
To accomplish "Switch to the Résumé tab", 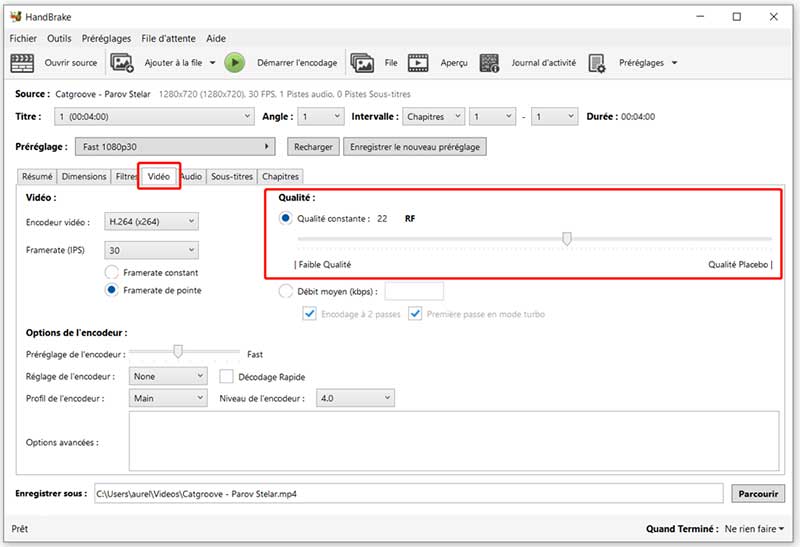I will coord(37,176).
